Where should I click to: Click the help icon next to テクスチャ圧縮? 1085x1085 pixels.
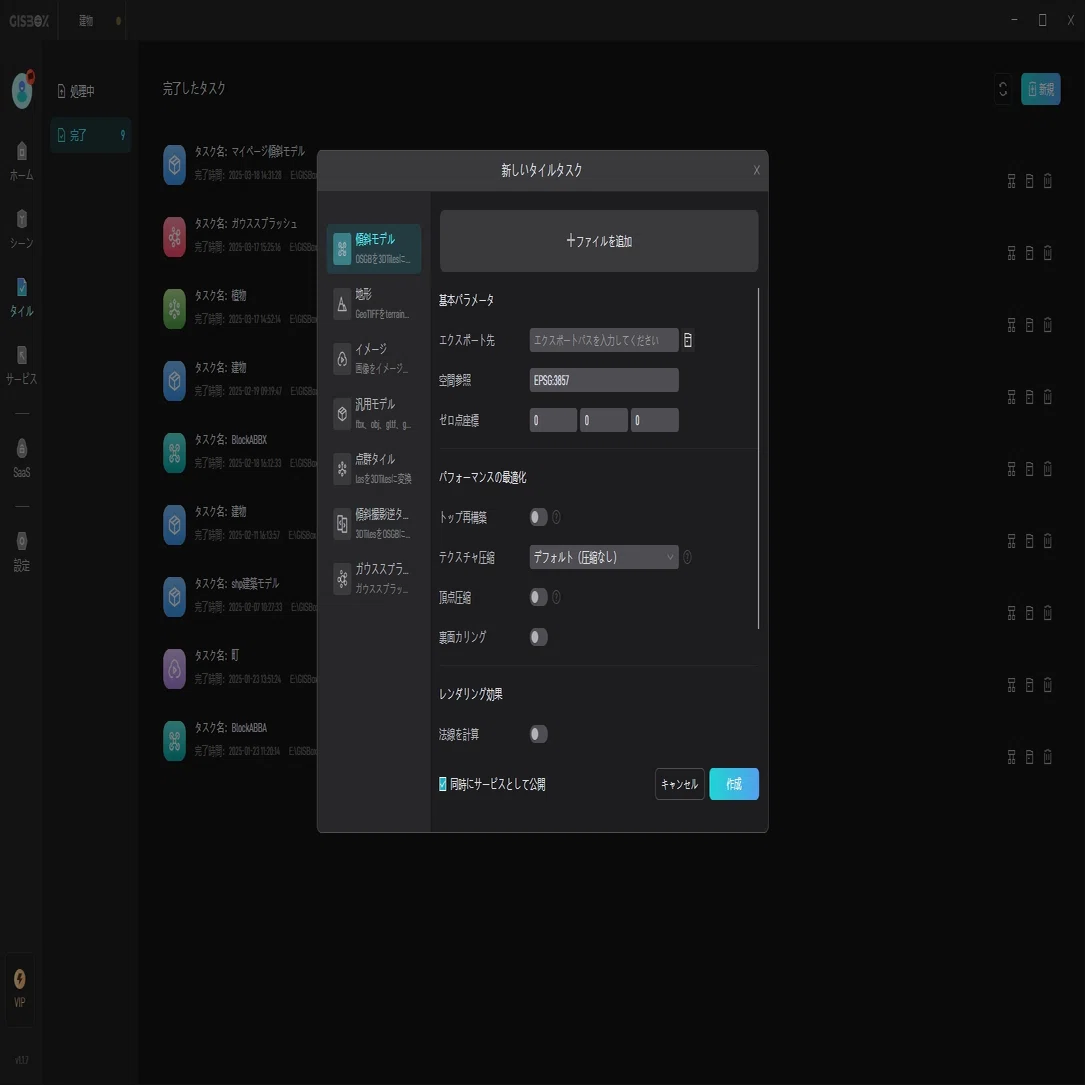tap(687, 557)
